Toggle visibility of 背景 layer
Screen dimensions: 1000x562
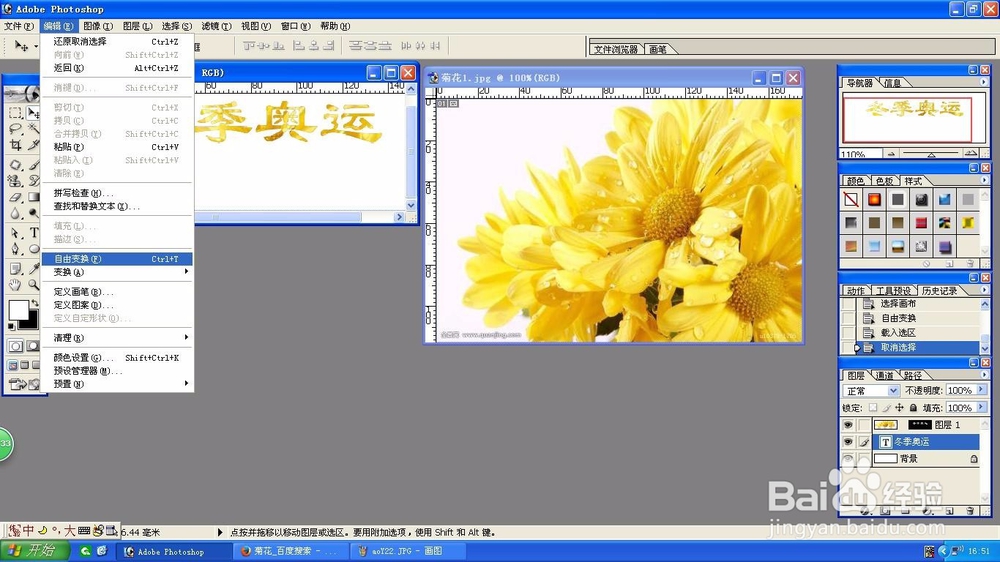[x=848, y=458]
